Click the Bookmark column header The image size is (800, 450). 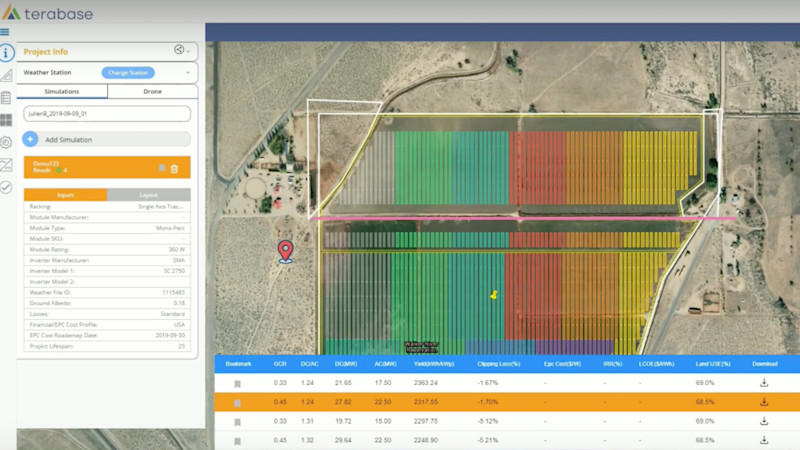238,364
